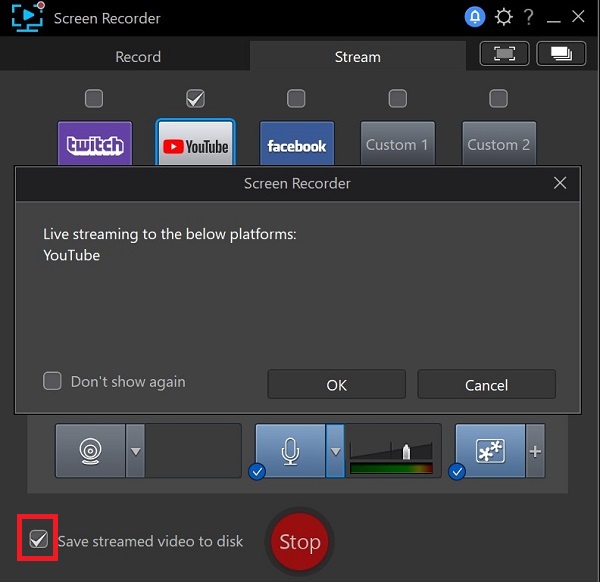Uncheck the checkbox above YouTube
Screen dimensions: 600x582
tap(195, 99)
